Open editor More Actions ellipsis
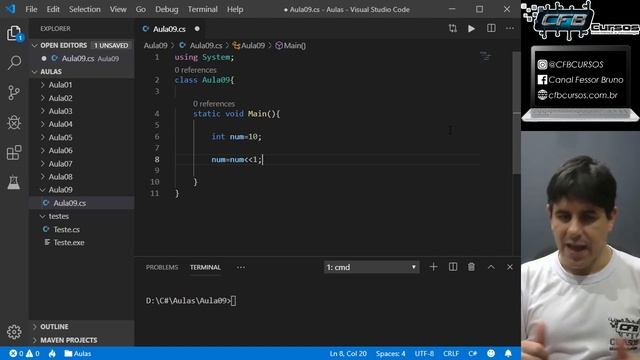Screen dimensions: 640x360 tap(510, 29)
